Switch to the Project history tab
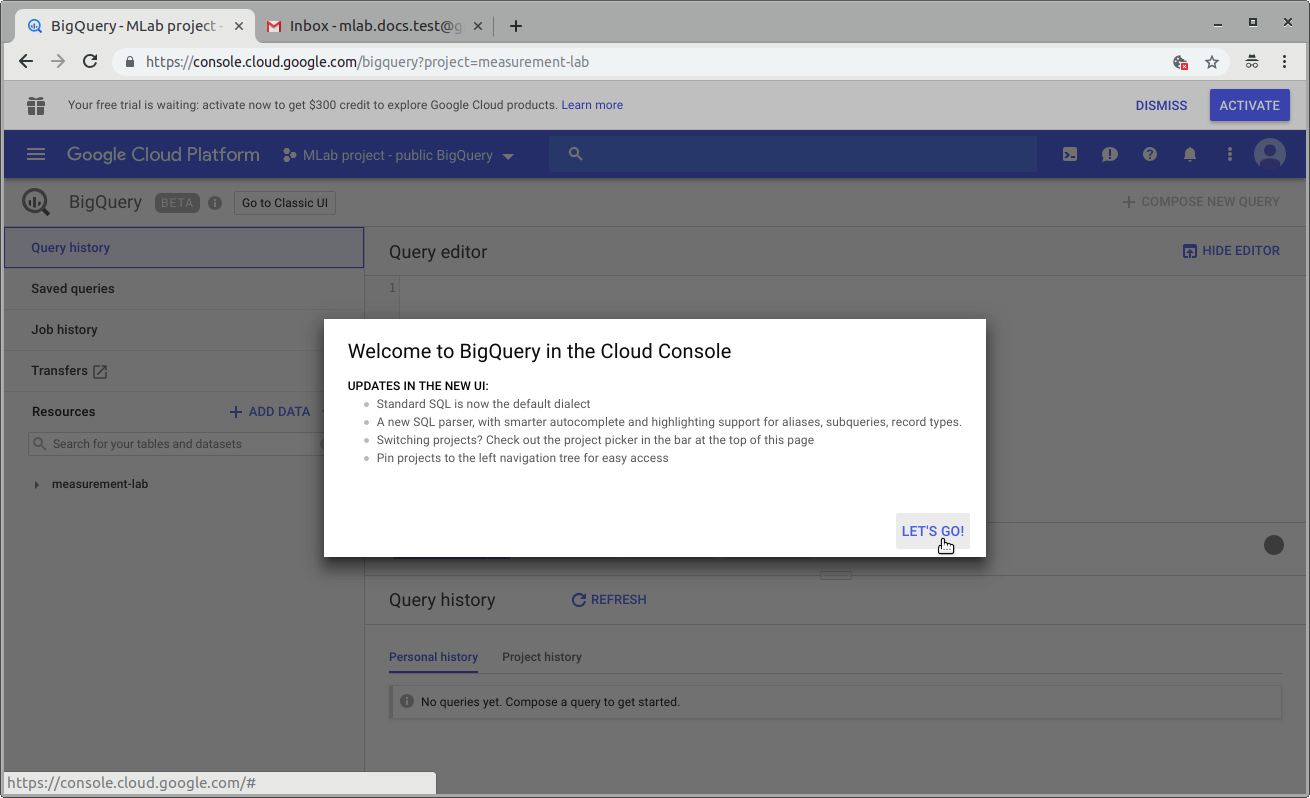The image size is (1310, 798). (542, 657)
